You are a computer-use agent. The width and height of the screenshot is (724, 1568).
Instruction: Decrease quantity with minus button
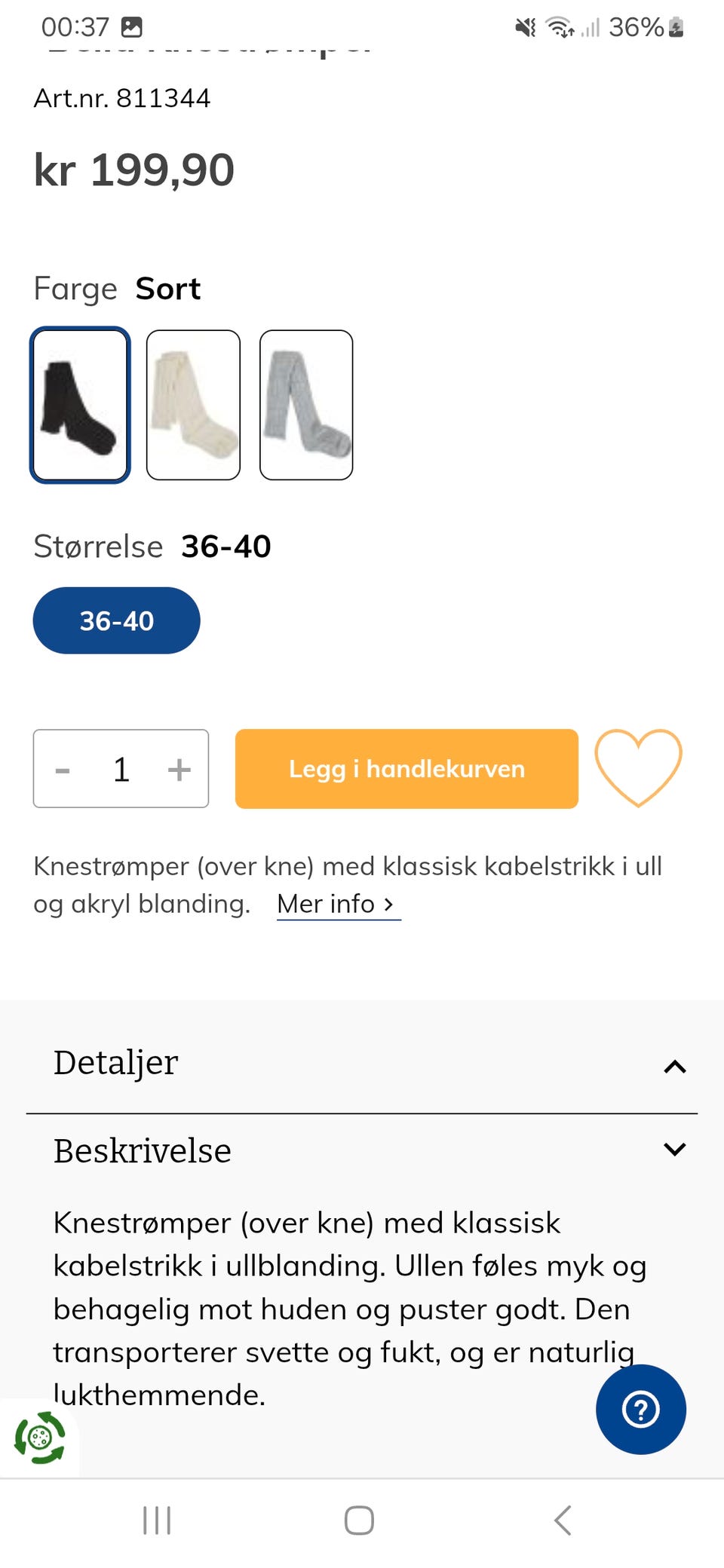[x=63, y=770]
